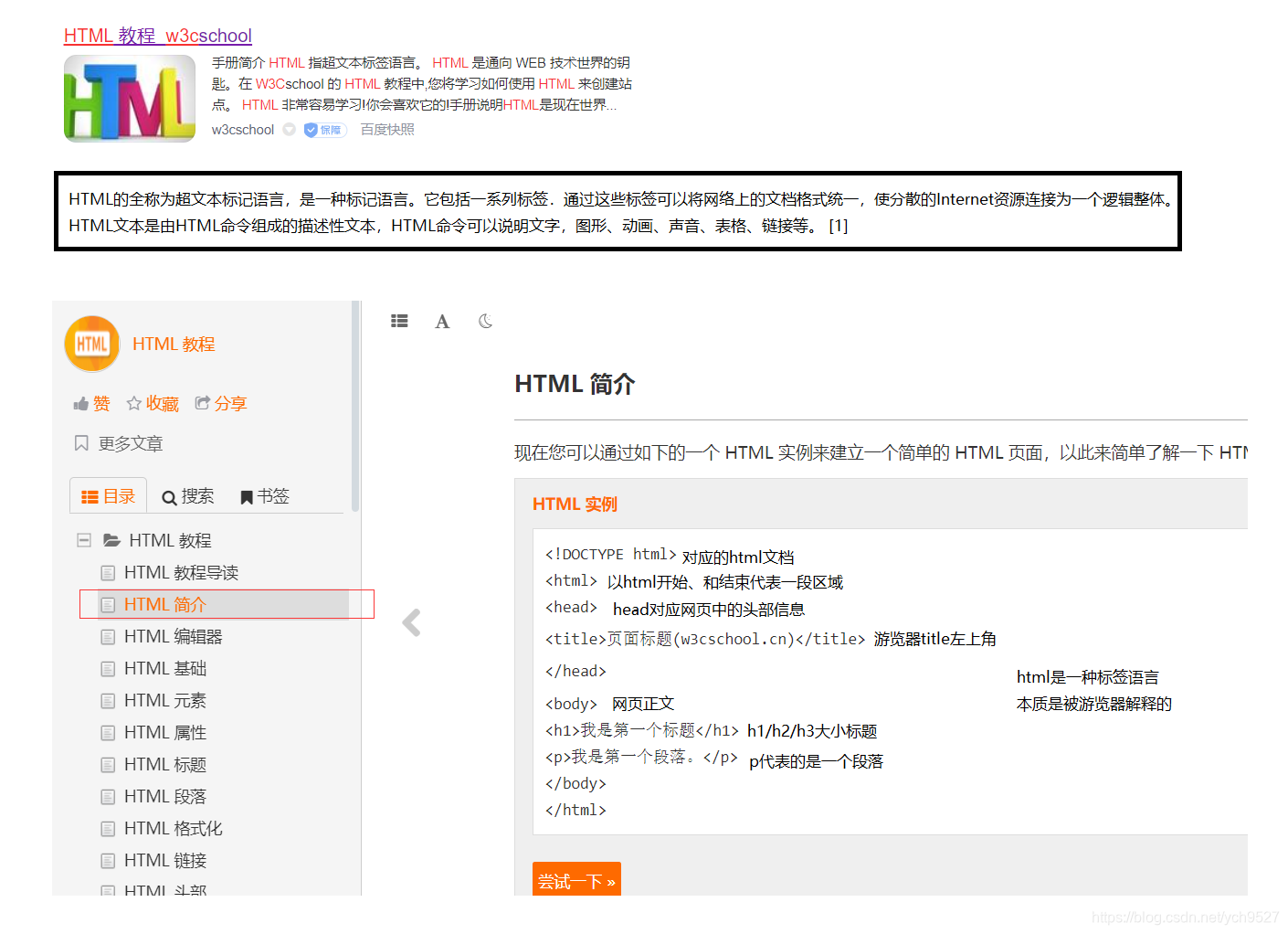
Task: Click the document icon beside HTML 教程导读
Action: pos(108,573)
